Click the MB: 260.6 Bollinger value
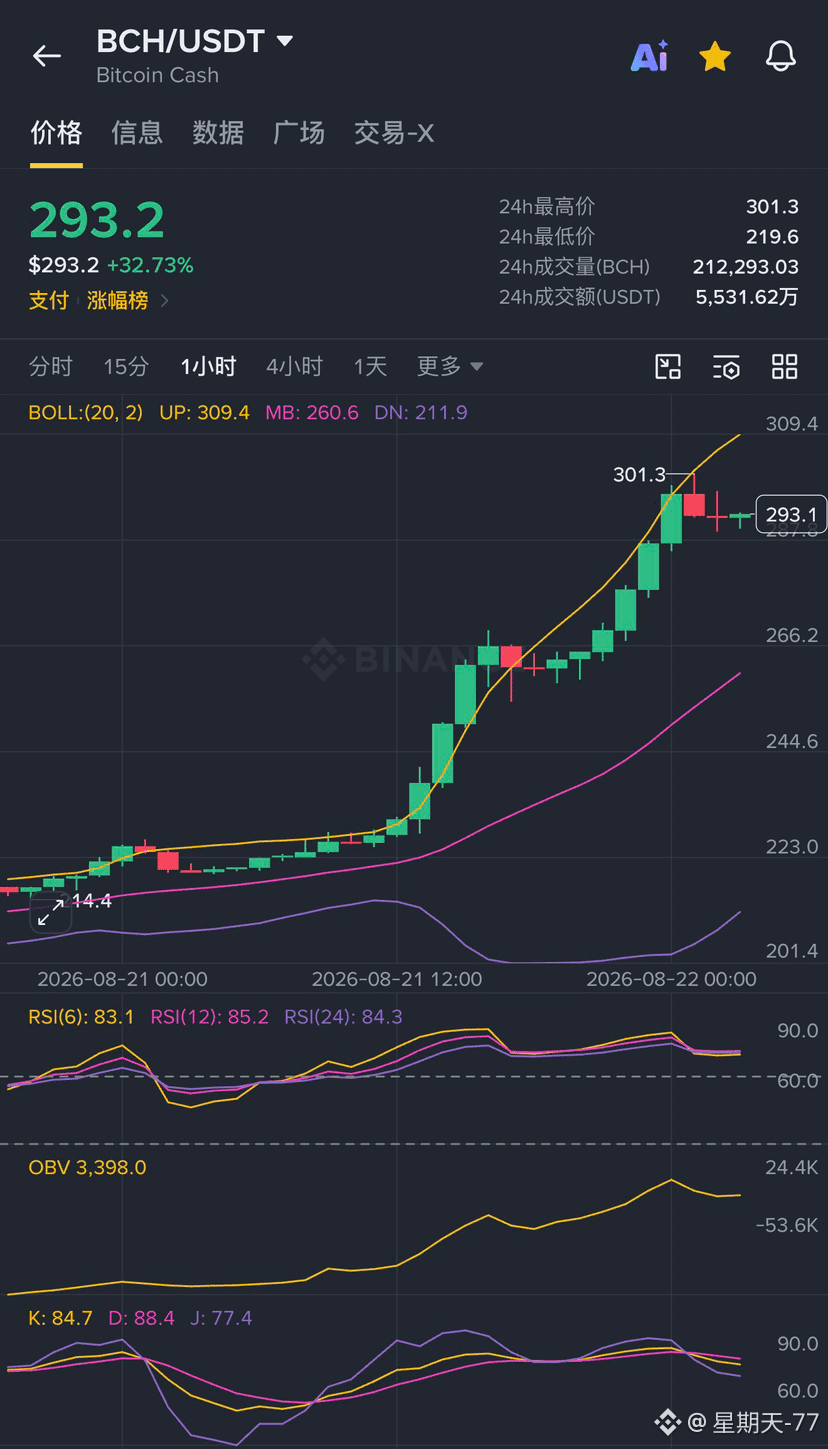 coord(311,412)
